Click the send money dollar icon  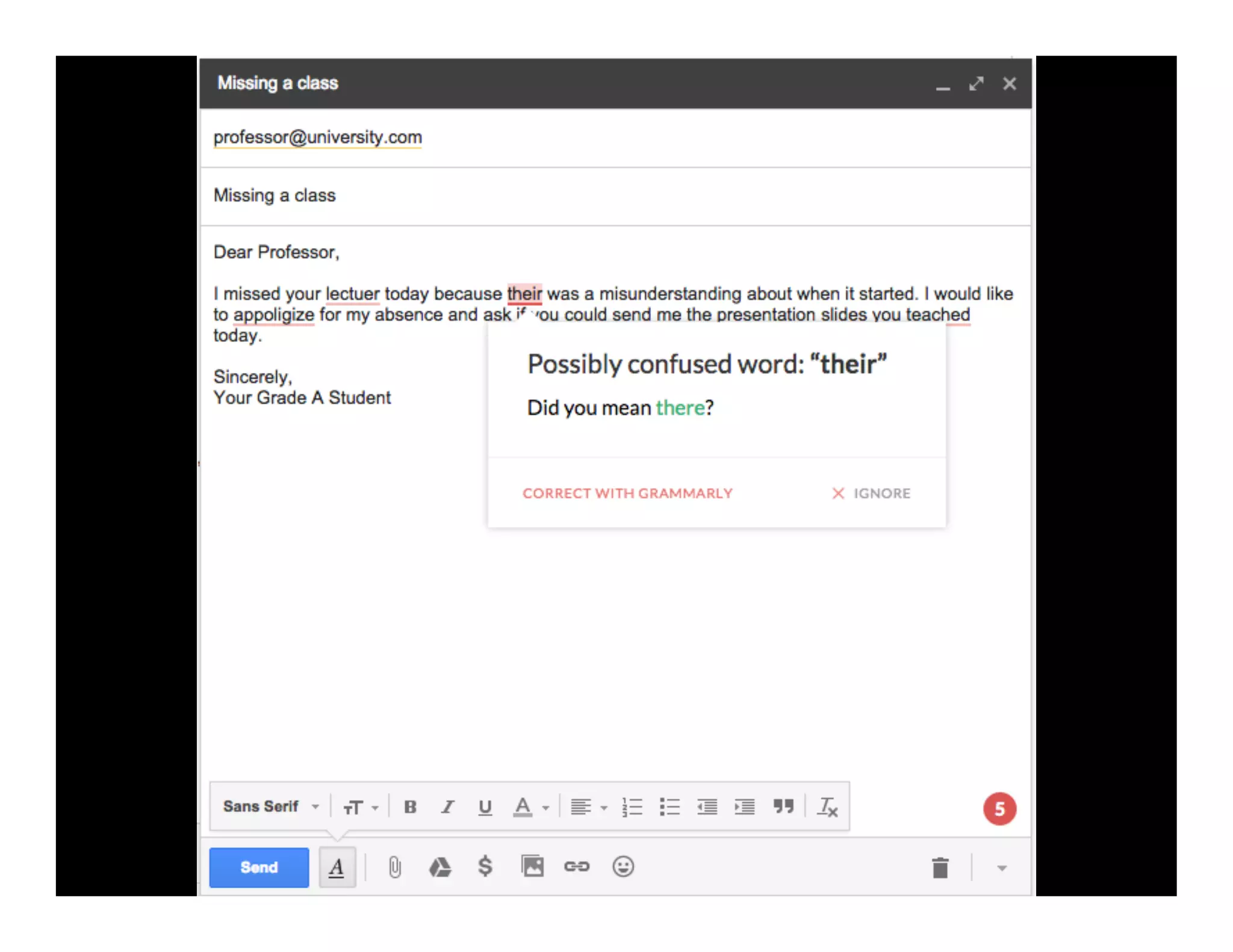coord(485,867)
